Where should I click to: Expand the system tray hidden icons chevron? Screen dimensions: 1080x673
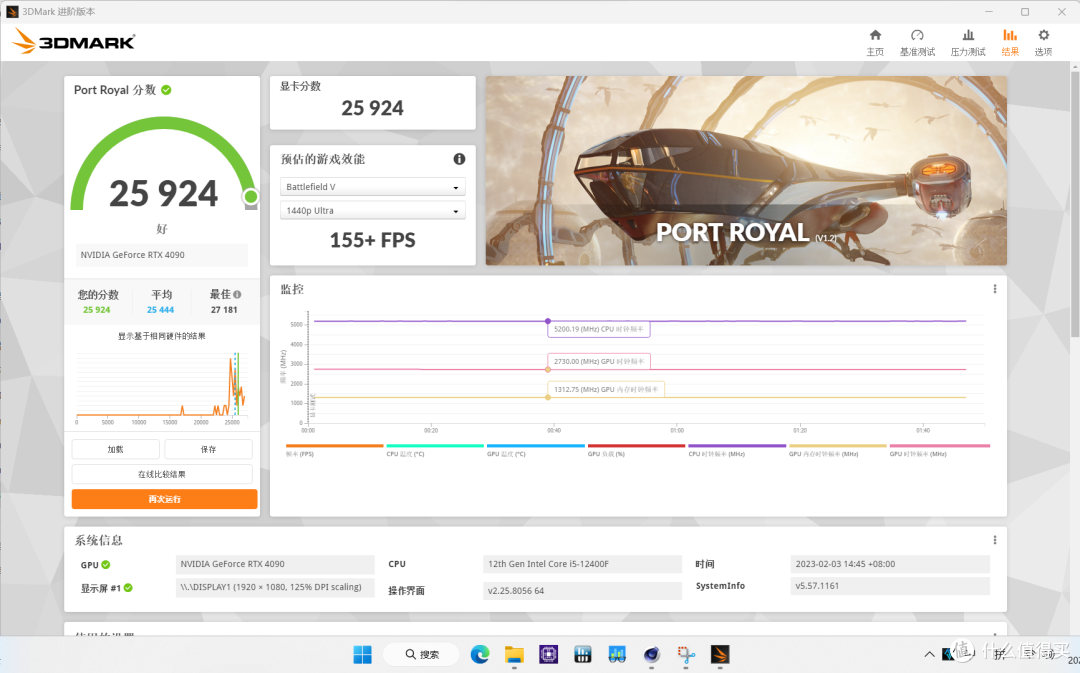pyautogui.click(x=929, y=654)
